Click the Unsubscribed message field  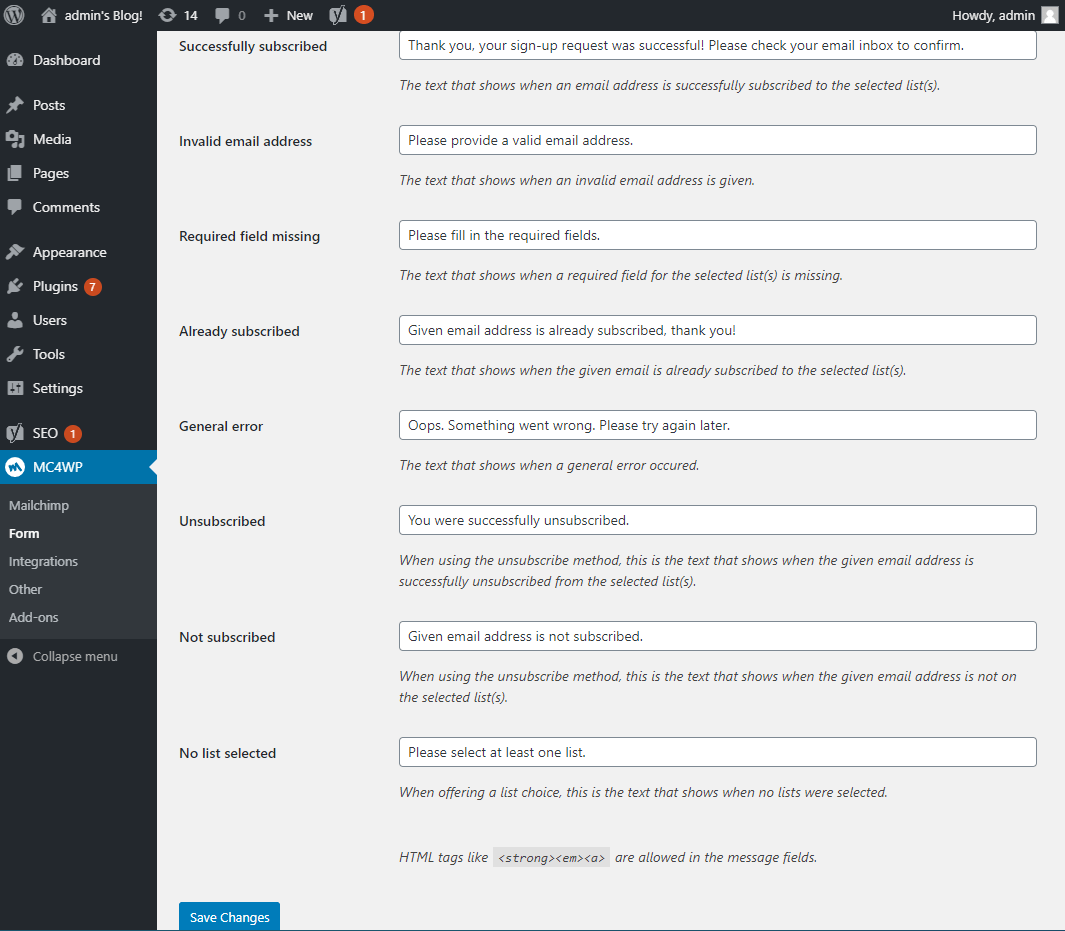point(717,520)
